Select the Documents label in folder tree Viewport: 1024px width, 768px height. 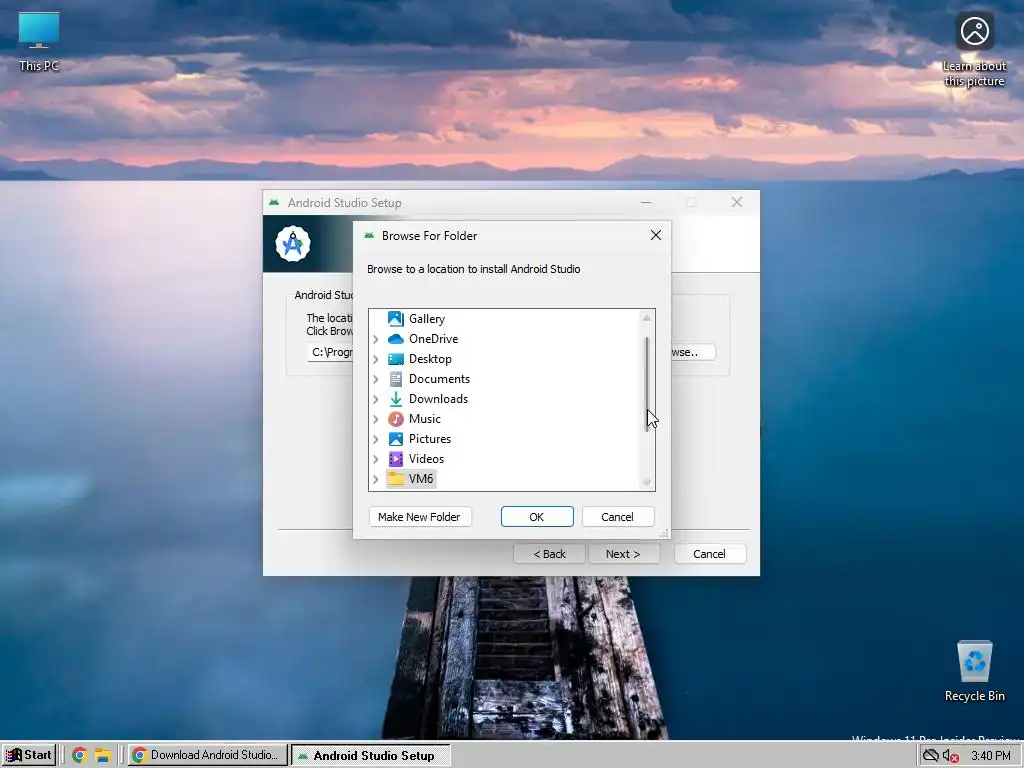[439, 379]
